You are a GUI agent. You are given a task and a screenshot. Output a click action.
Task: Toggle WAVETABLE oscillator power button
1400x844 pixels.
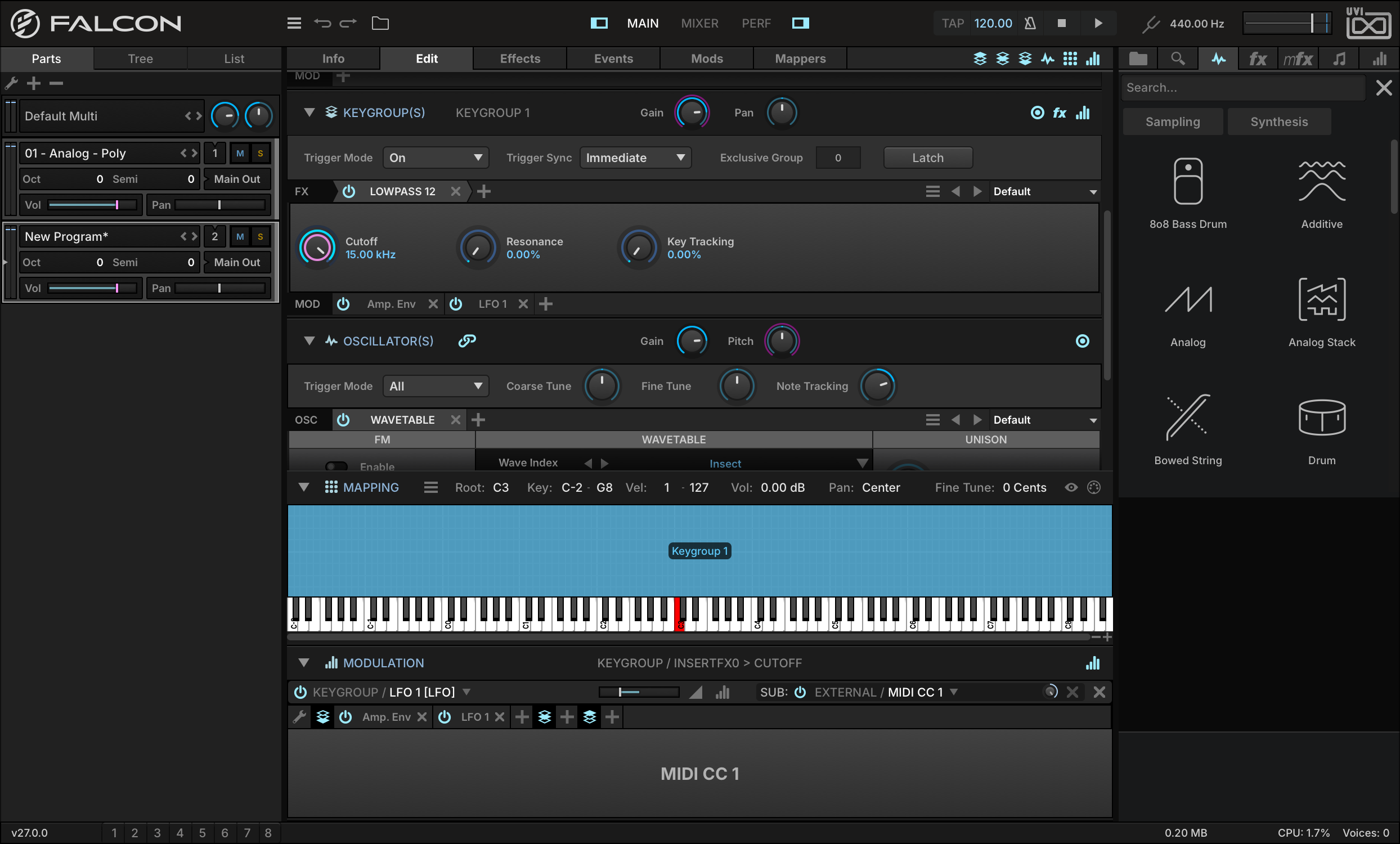343,420
